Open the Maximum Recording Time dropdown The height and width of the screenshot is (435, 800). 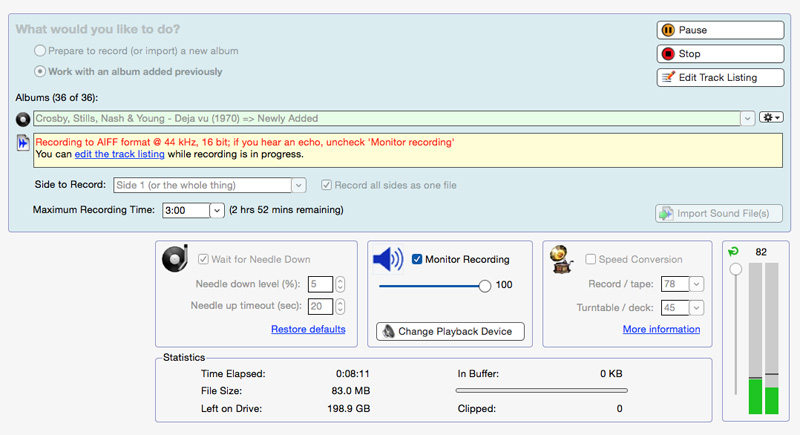point(217,210)
